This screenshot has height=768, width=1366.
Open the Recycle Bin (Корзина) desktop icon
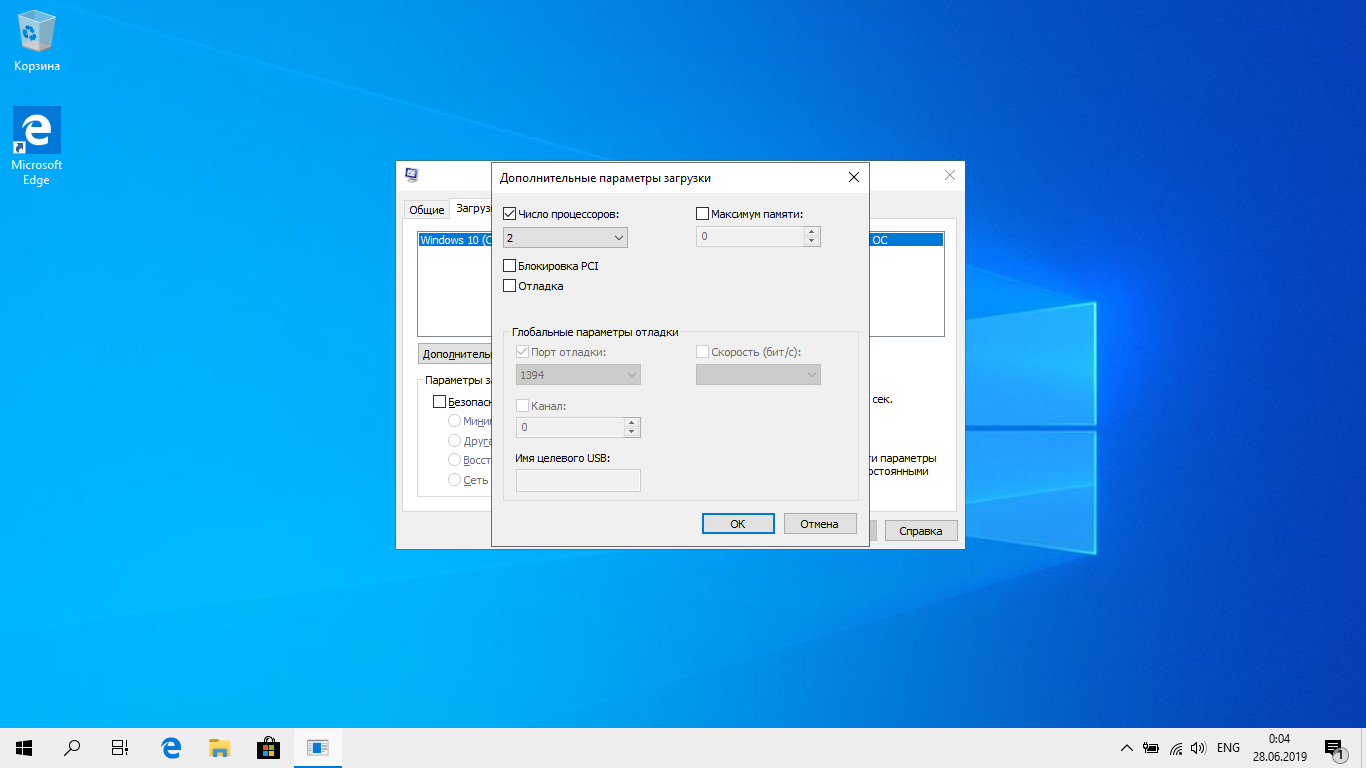tap(37, 40)
